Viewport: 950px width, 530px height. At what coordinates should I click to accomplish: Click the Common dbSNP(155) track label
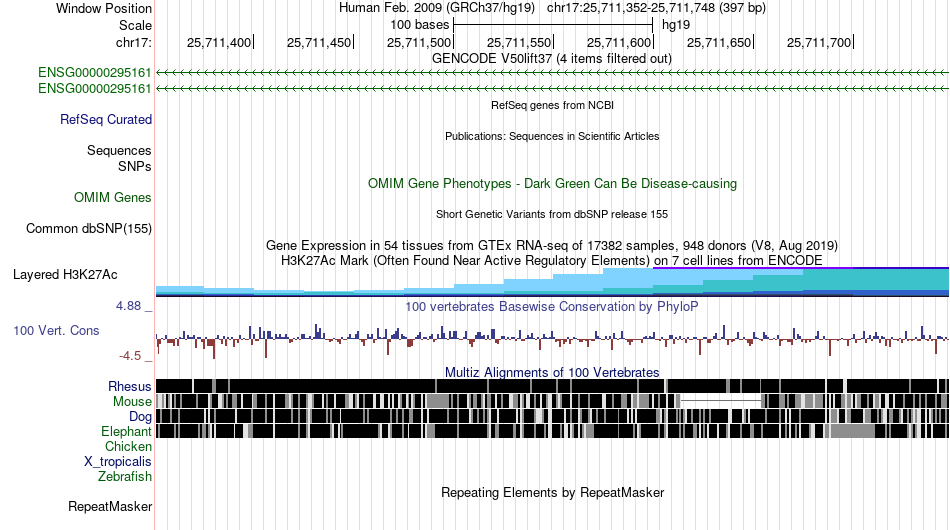89,228
